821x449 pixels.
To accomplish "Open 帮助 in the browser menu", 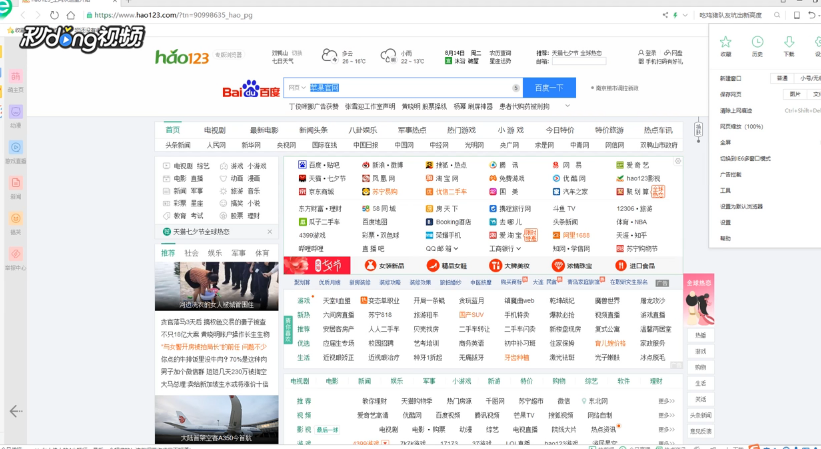I will (x=725, y=239).
